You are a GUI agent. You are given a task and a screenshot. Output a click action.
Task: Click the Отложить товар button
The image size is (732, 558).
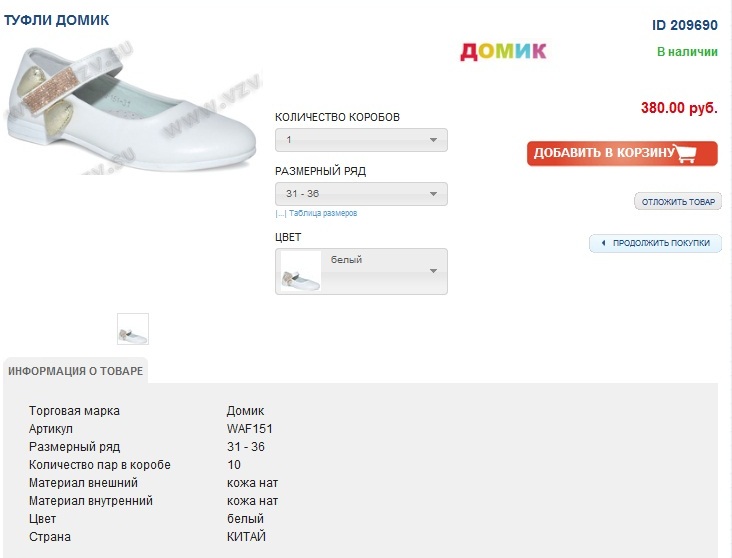click(x=678, y=202)
